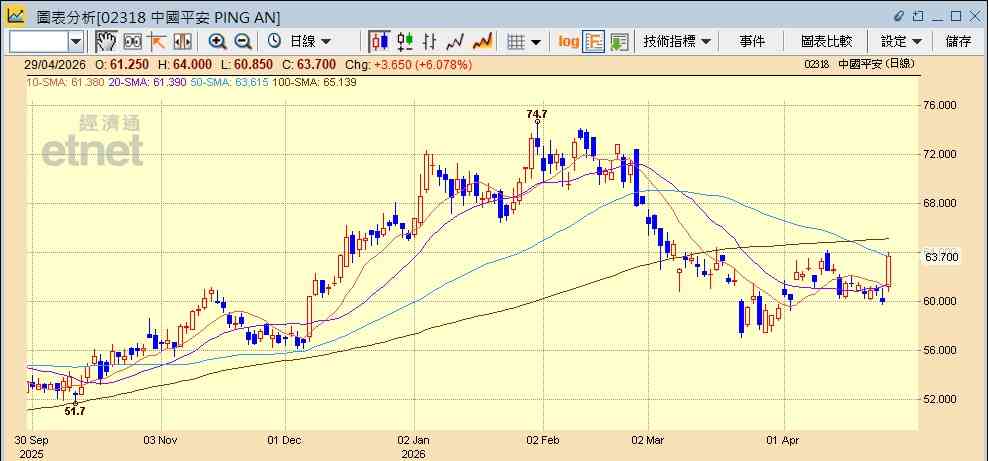The height and width of the screenshot is (461, 989).
Task: Toggle the log scale button
Action: (568, 42)
